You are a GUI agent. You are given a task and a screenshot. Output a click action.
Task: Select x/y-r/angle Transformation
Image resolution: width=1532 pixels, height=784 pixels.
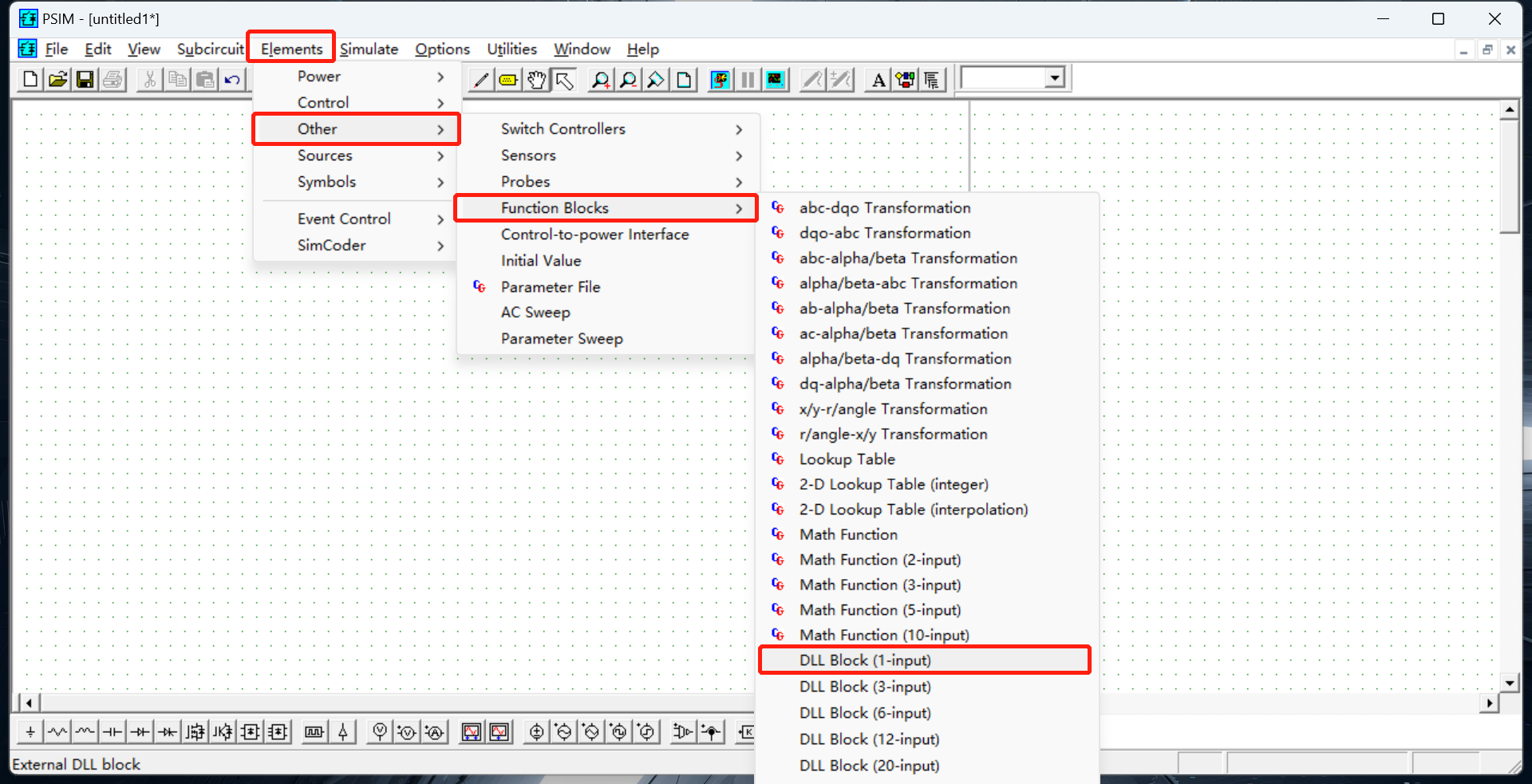point(926,409)
